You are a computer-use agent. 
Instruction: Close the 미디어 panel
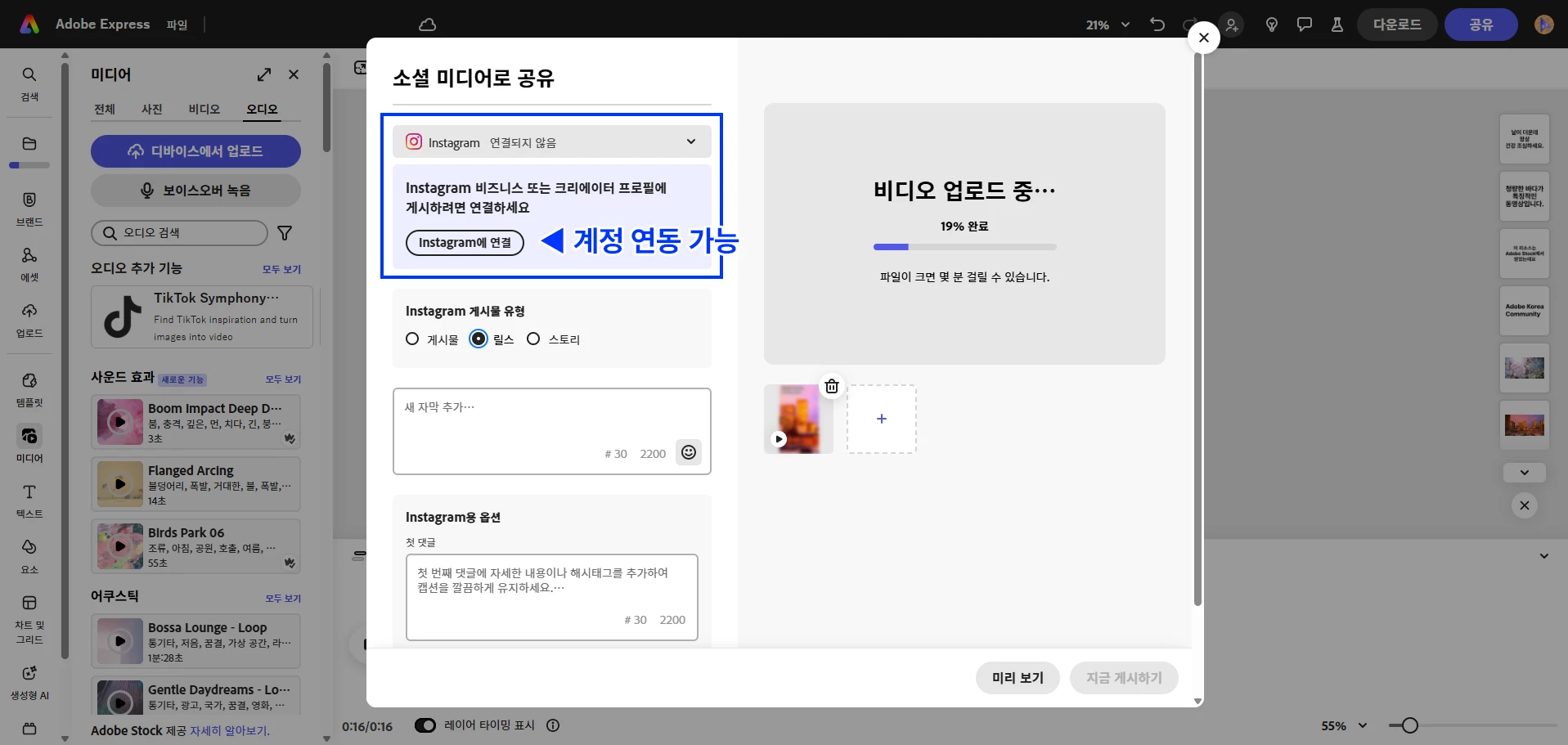click(294, 74)
